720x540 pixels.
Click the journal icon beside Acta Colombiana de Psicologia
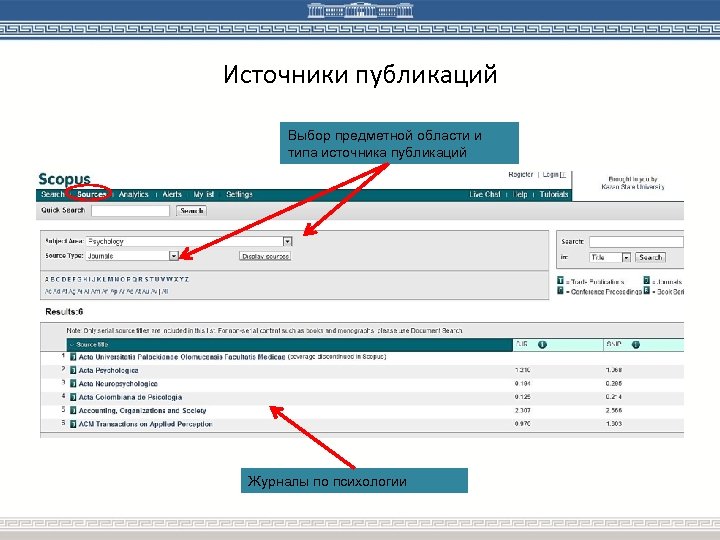click(73, 397)
